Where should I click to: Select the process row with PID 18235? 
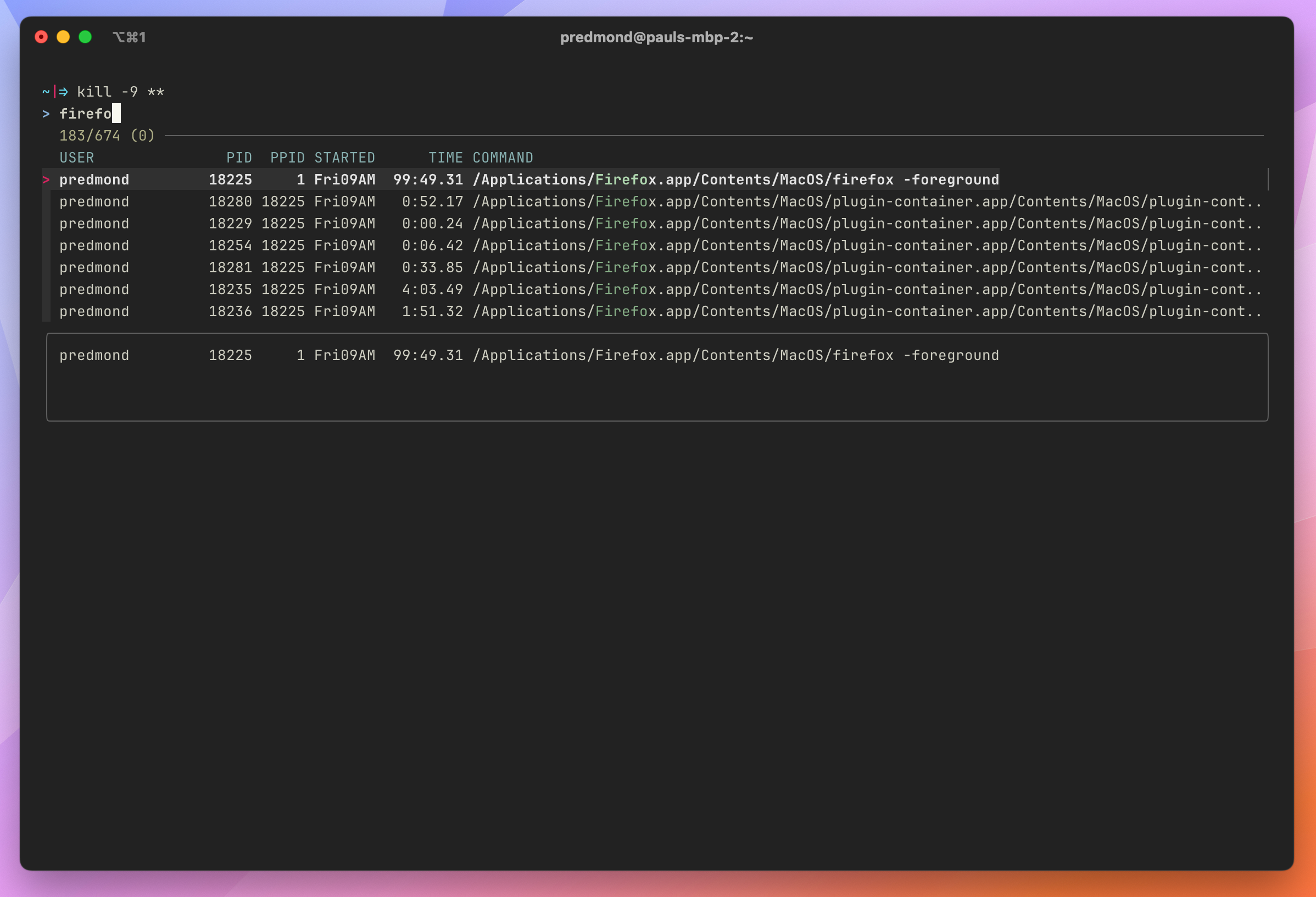(x=661, y=290)
